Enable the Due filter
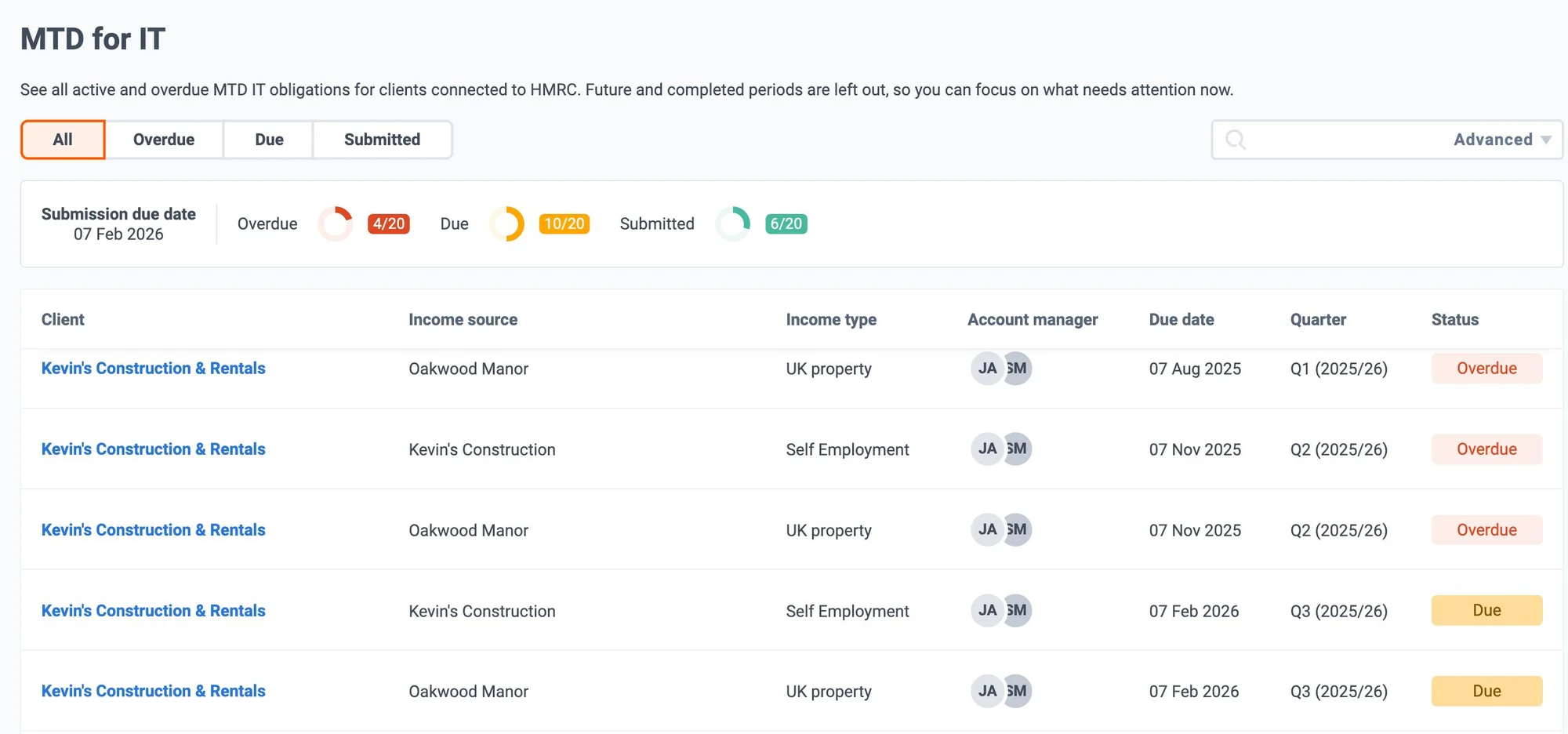Viewport: 1568px width, 734px height. tap(269, 139)
